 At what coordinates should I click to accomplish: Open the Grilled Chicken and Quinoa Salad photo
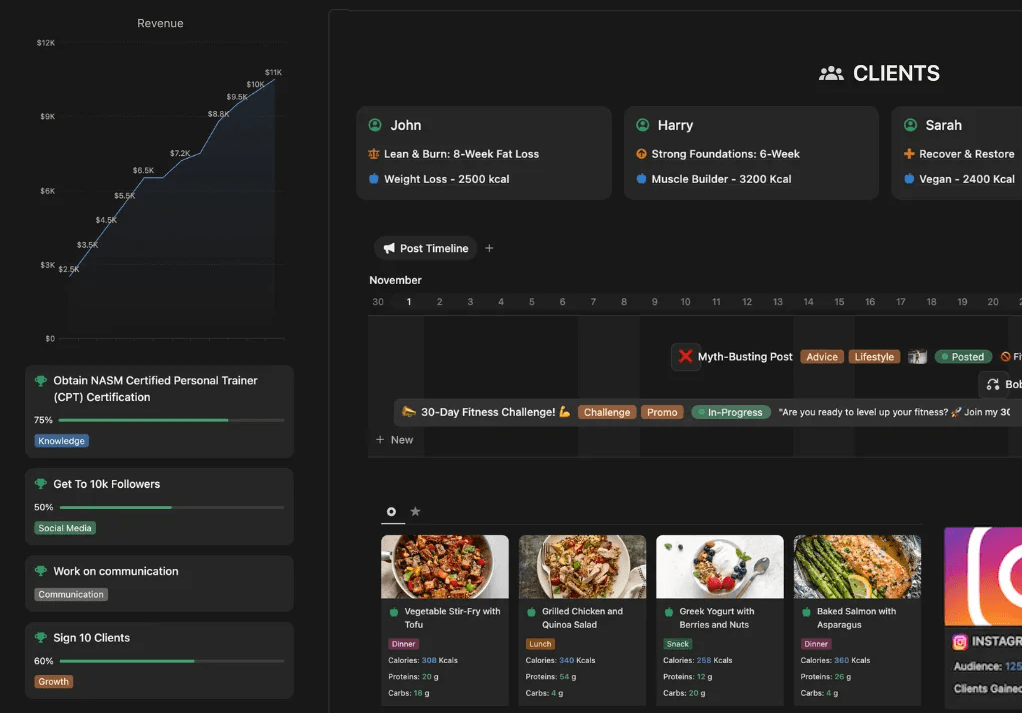pyautogui.click(x=582, y=566)
